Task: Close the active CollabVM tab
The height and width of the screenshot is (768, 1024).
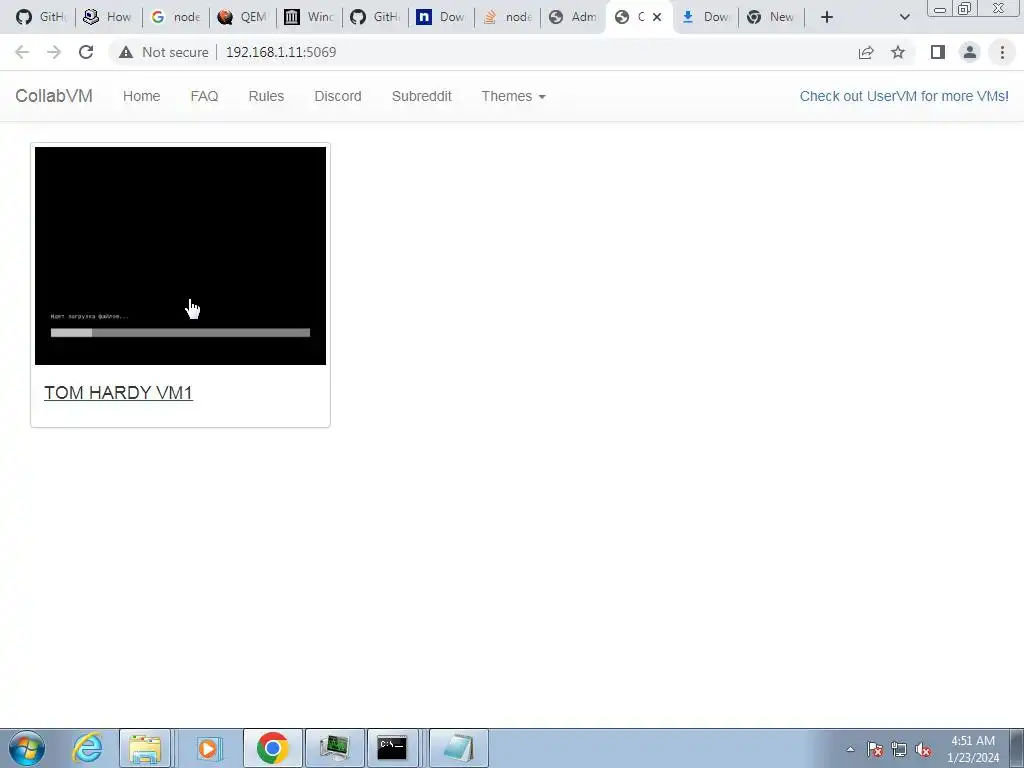Action: pos(657,17)
